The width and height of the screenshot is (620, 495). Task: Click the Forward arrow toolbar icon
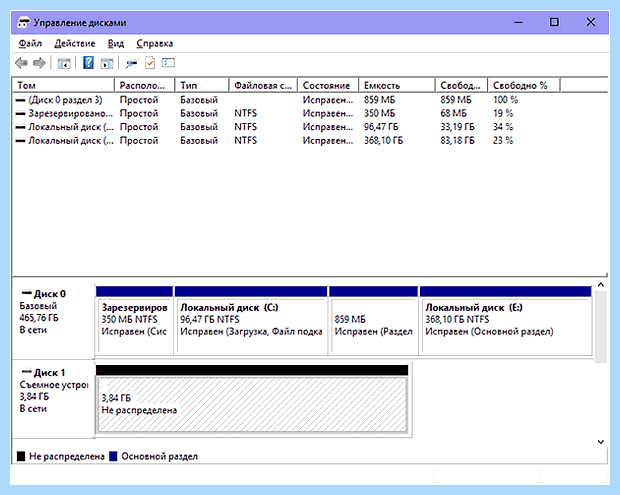(39, 63)
